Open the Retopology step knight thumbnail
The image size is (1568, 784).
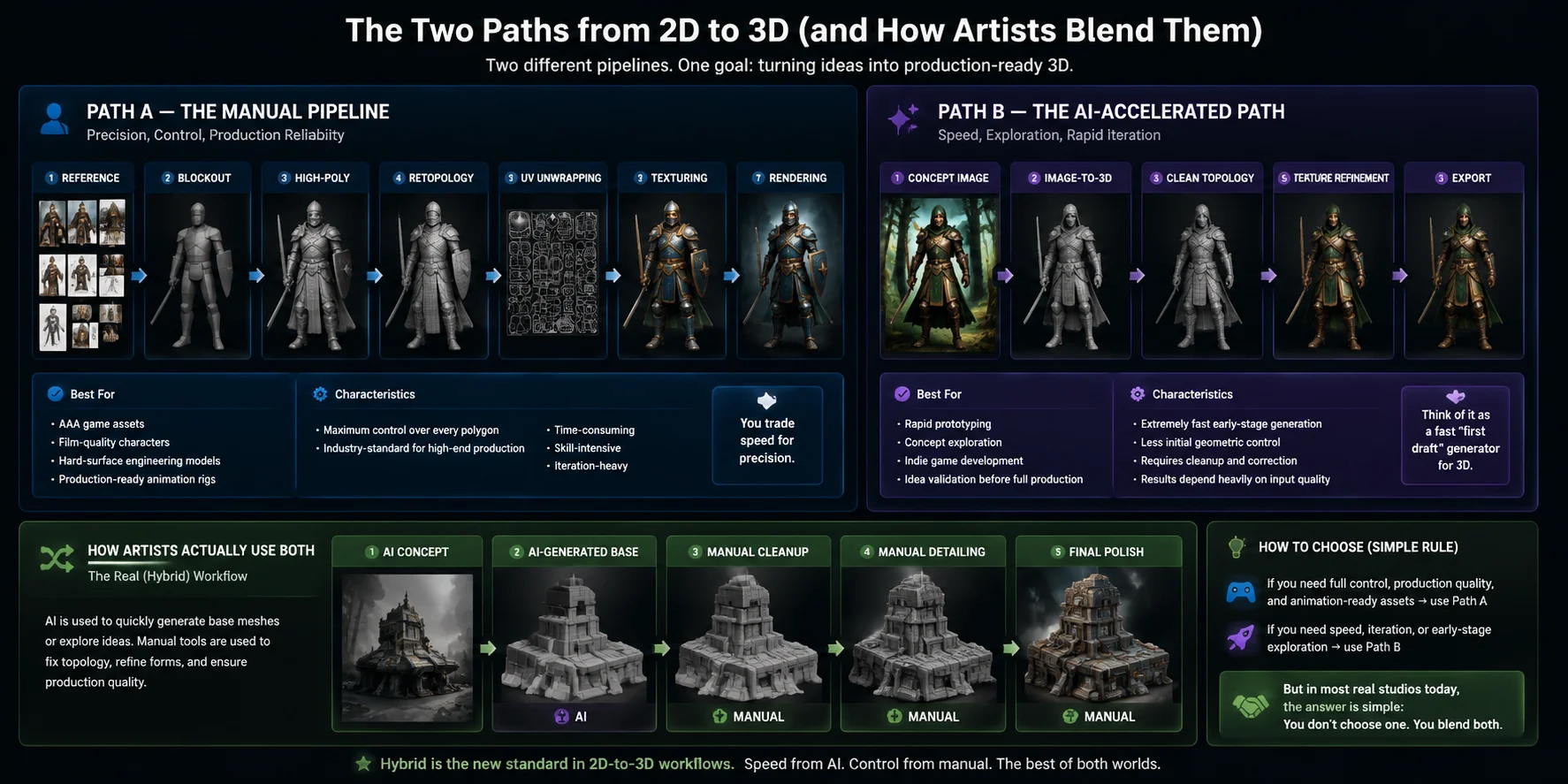click(x=434, y=275)
